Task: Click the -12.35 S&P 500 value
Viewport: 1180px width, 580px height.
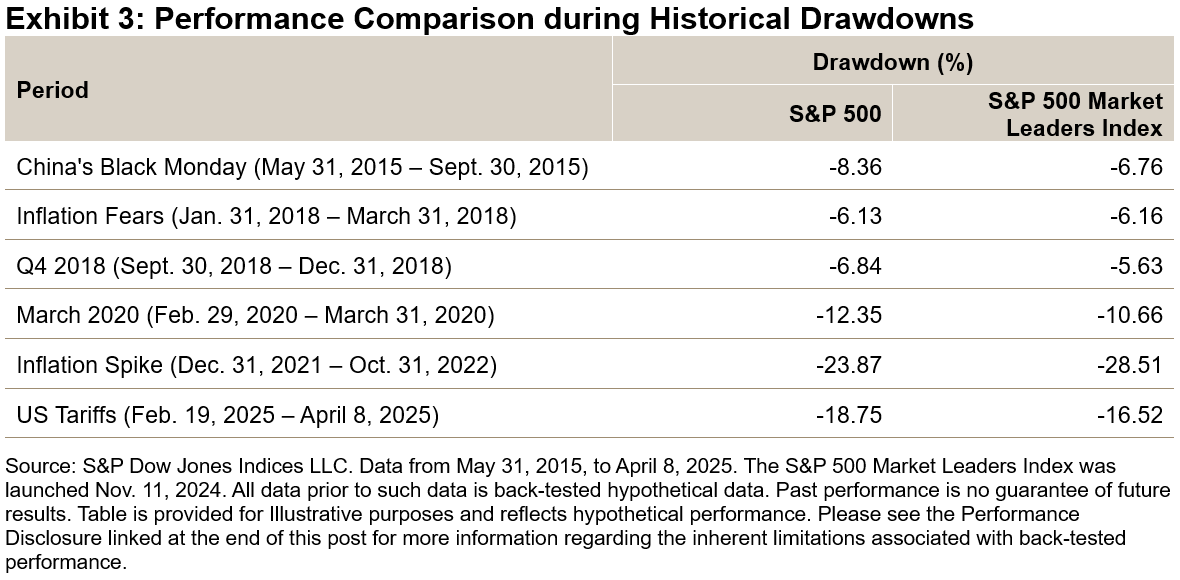Action: point(850,315)
